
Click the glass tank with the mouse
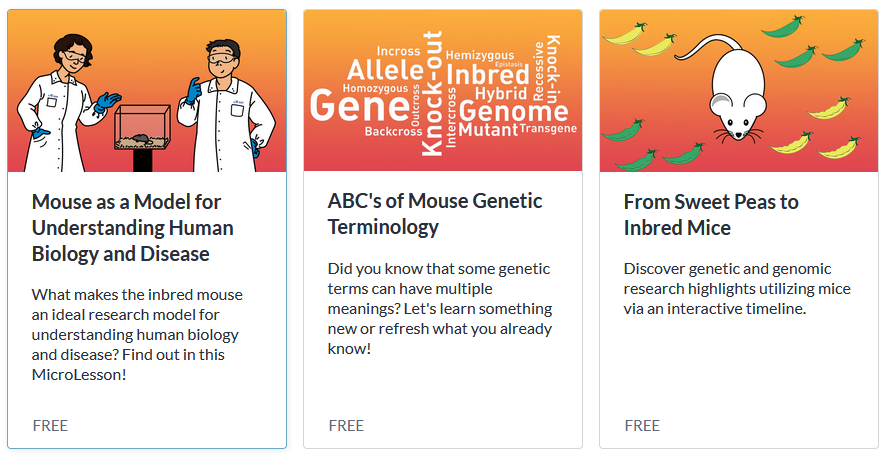[143, 127]
